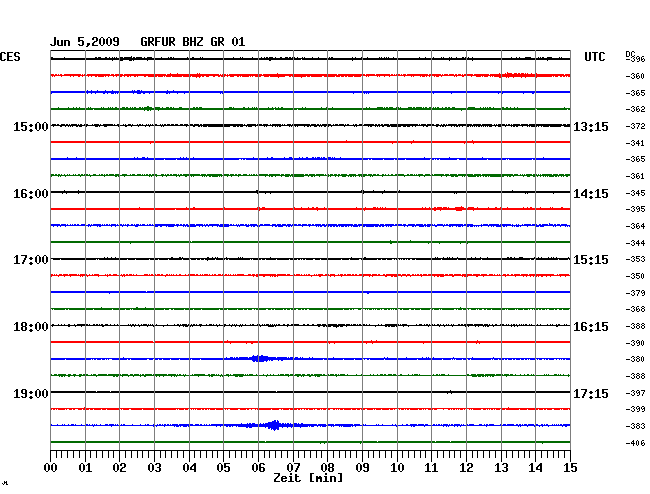Click the station title "GRFUR BHZ GR 01"

tap(193, 42)
